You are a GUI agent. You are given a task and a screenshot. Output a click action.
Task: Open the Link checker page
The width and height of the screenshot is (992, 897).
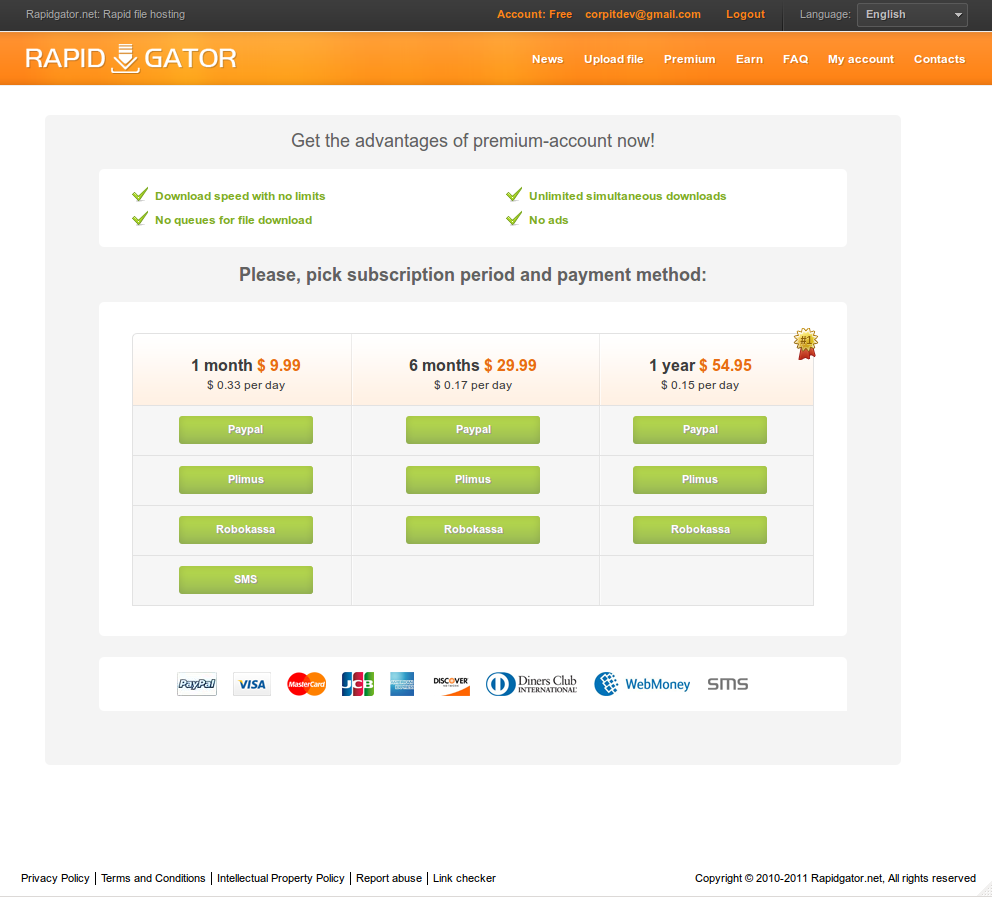tap(464, 878)
